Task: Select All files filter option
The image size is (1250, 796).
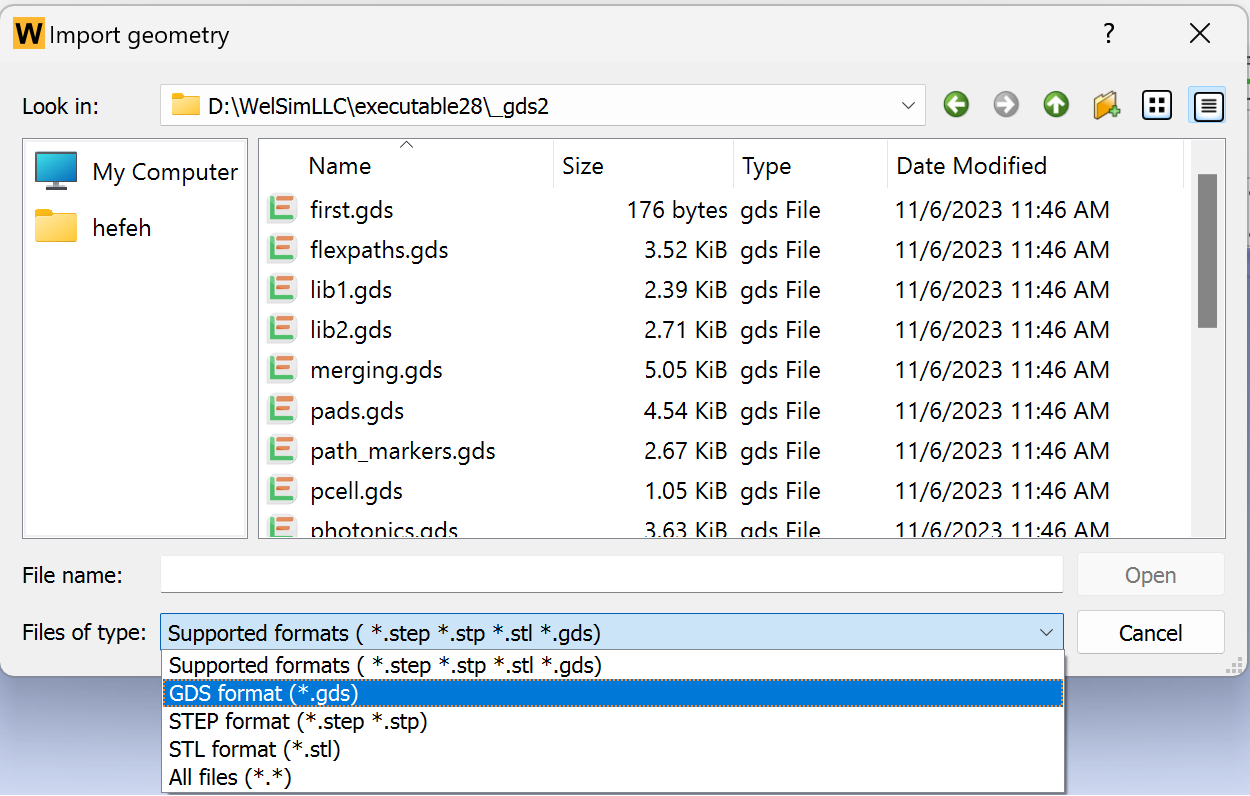Action: coord(229,776)
